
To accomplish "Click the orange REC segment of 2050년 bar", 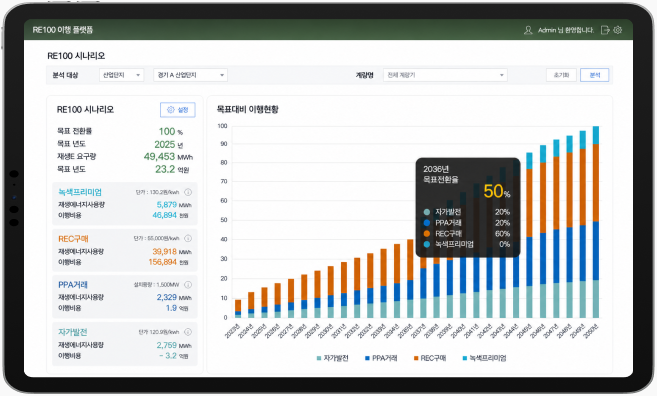I will pyautogui.click(x=595, y=183).
